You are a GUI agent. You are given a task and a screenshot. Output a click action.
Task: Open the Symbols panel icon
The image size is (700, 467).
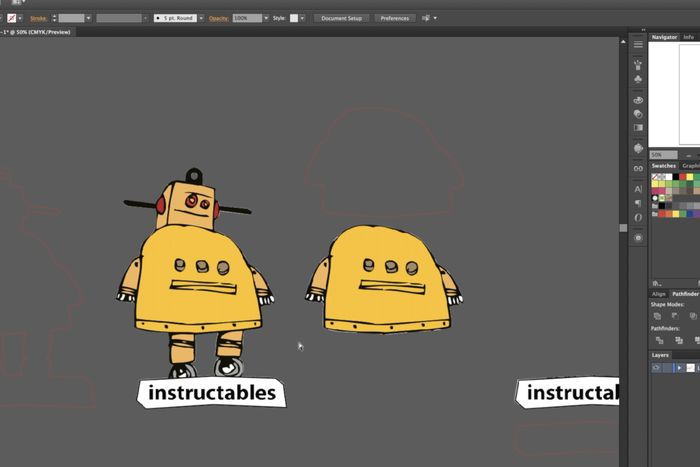pos(638,78)
